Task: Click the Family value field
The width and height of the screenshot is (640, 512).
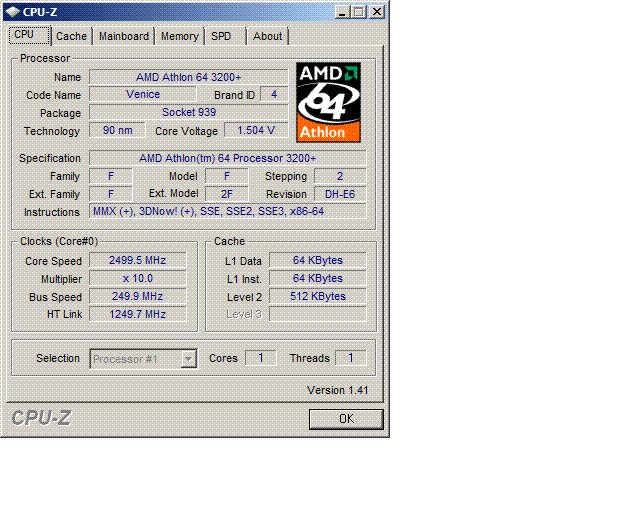Action: (x=111, y=176)
